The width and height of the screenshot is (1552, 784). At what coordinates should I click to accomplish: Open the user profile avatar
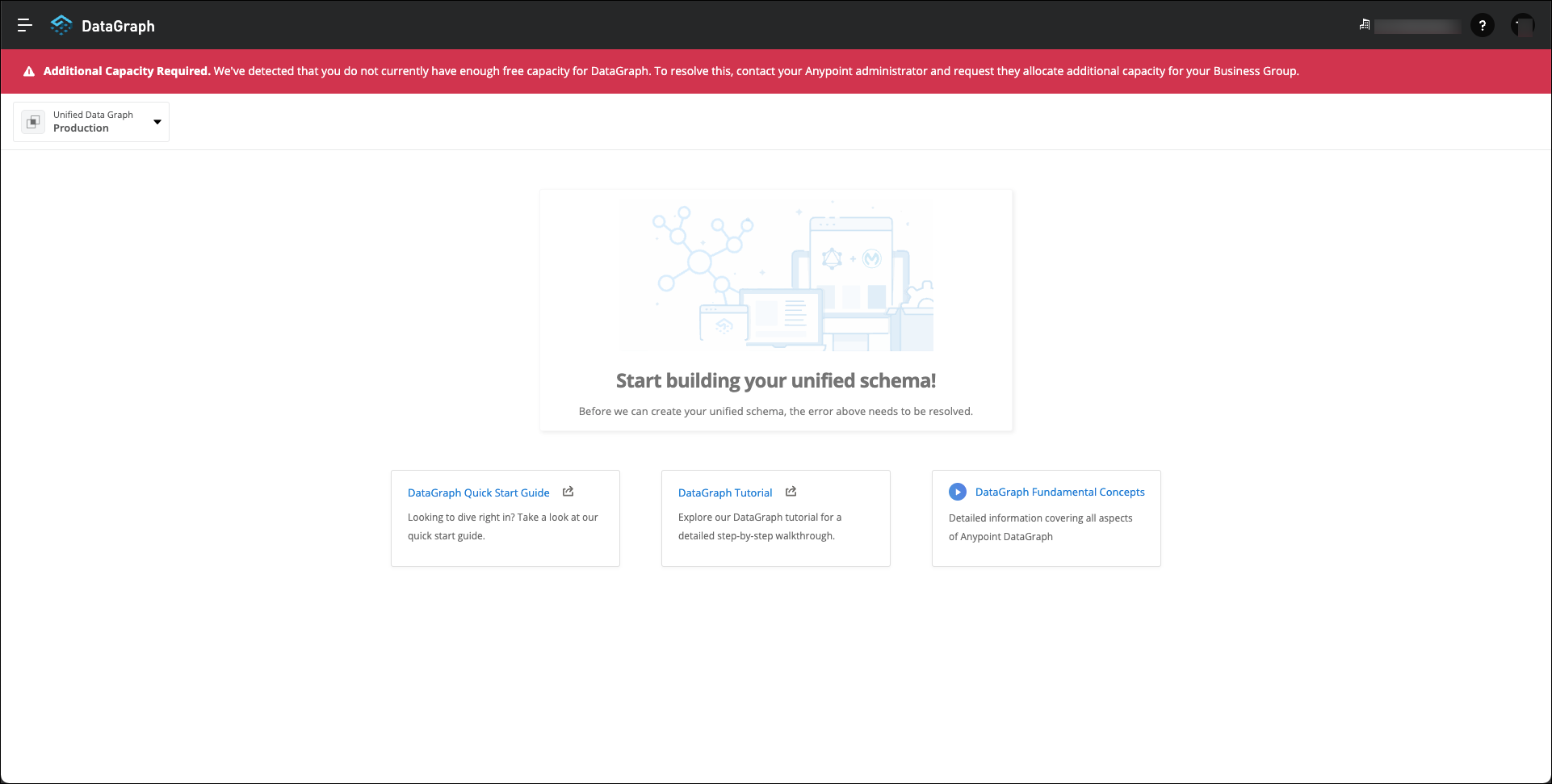point(1522,26)
